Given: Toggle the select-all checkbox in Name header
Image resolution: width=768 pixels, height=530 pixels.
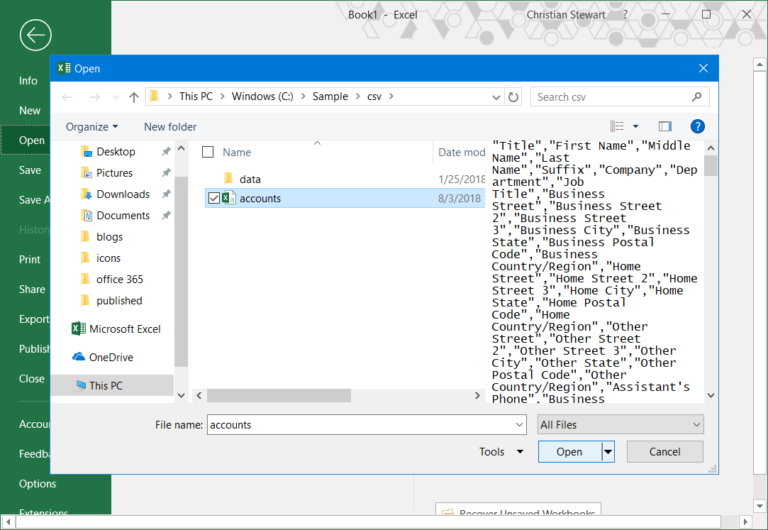Looking at the screenshot, I should tap(208, 152).
